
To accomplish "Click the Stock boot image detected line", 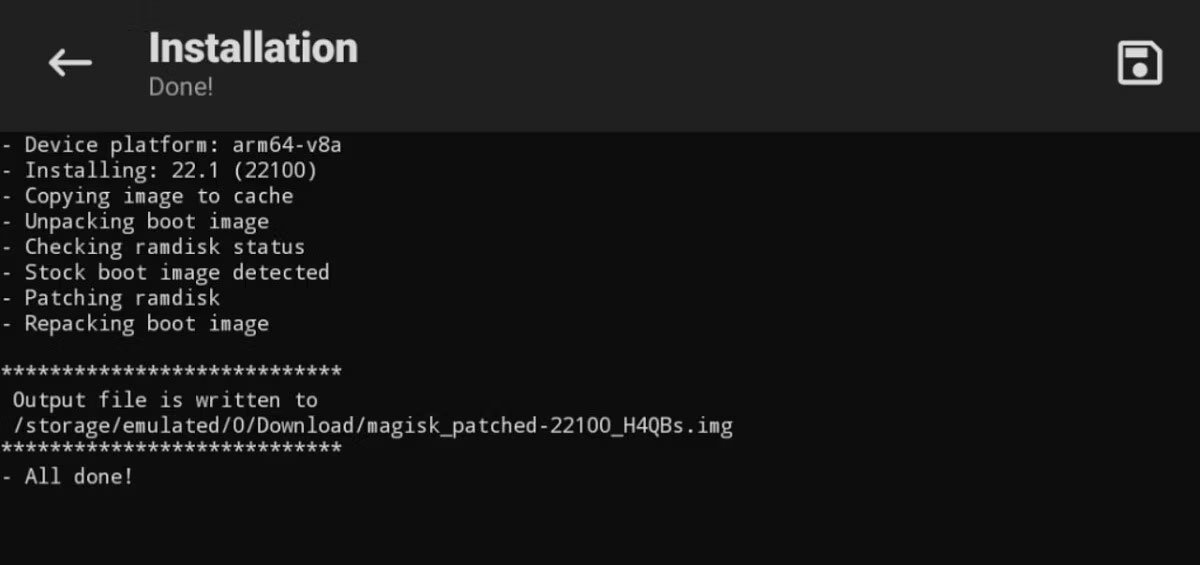I will (x=165, y=272).
